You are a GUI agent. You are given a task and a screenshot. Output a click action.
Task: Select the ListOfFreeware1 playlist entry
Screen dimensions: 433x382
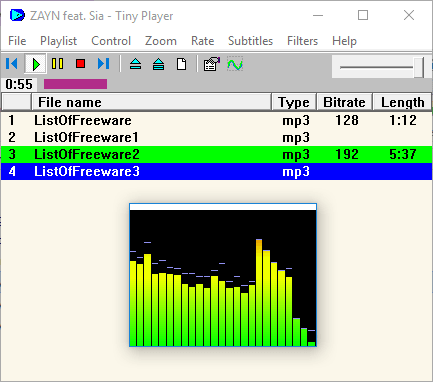tap(216, 137)
